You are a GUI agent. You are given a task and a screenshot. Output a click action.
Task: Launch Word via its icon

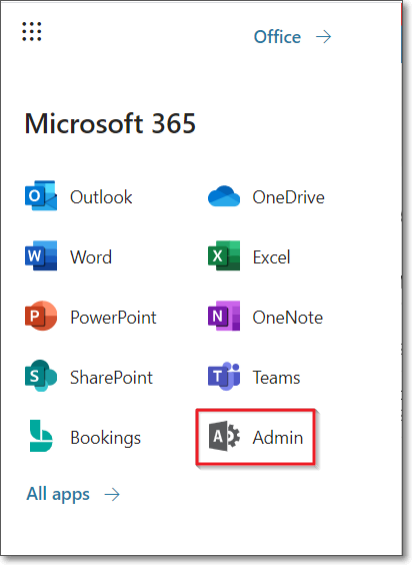point(41,256)
